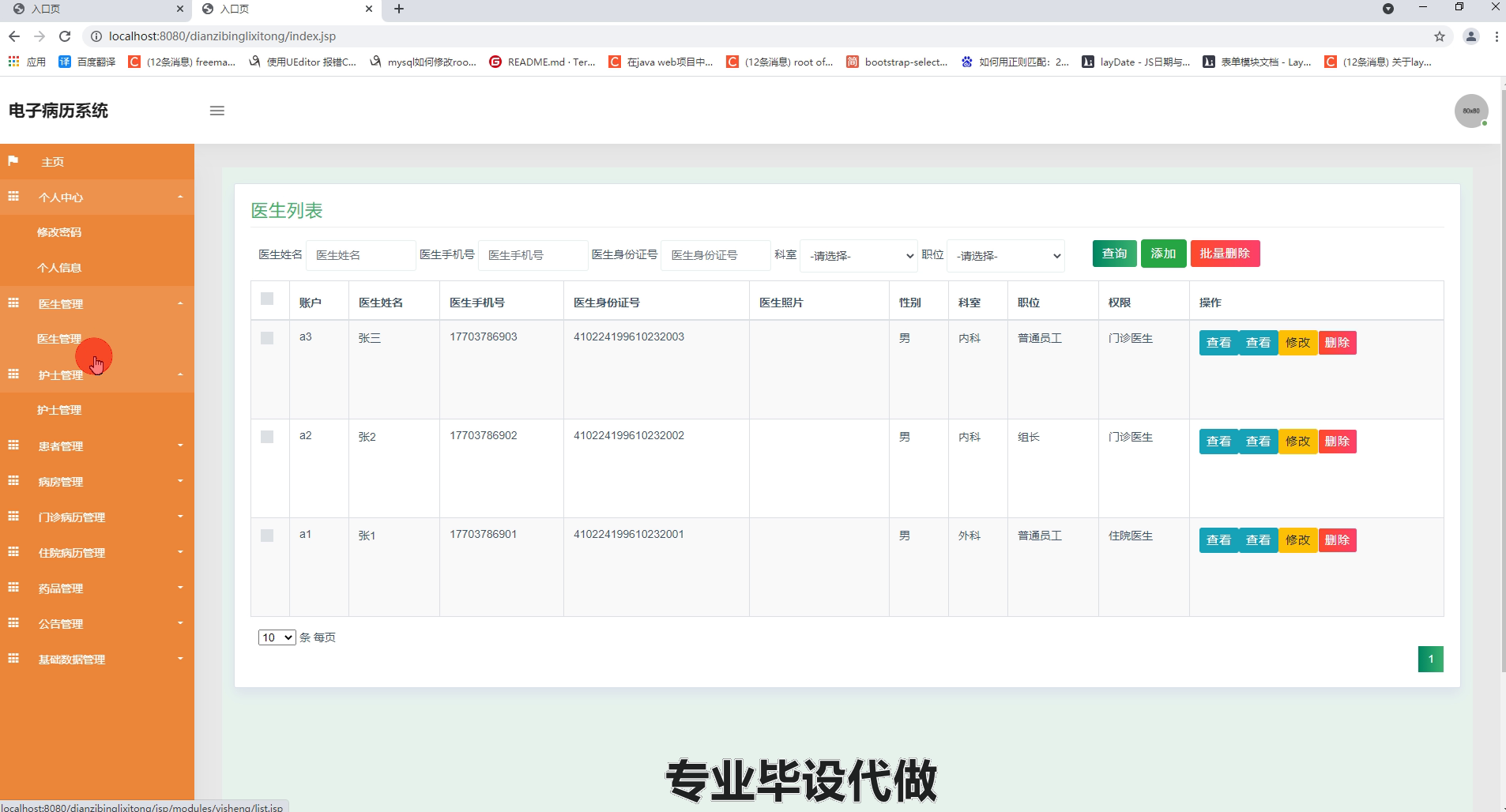The height and width of the screenshot is (812, 1506).
Task: Open bootstrap-select bookmark
Action: [897, 62]
